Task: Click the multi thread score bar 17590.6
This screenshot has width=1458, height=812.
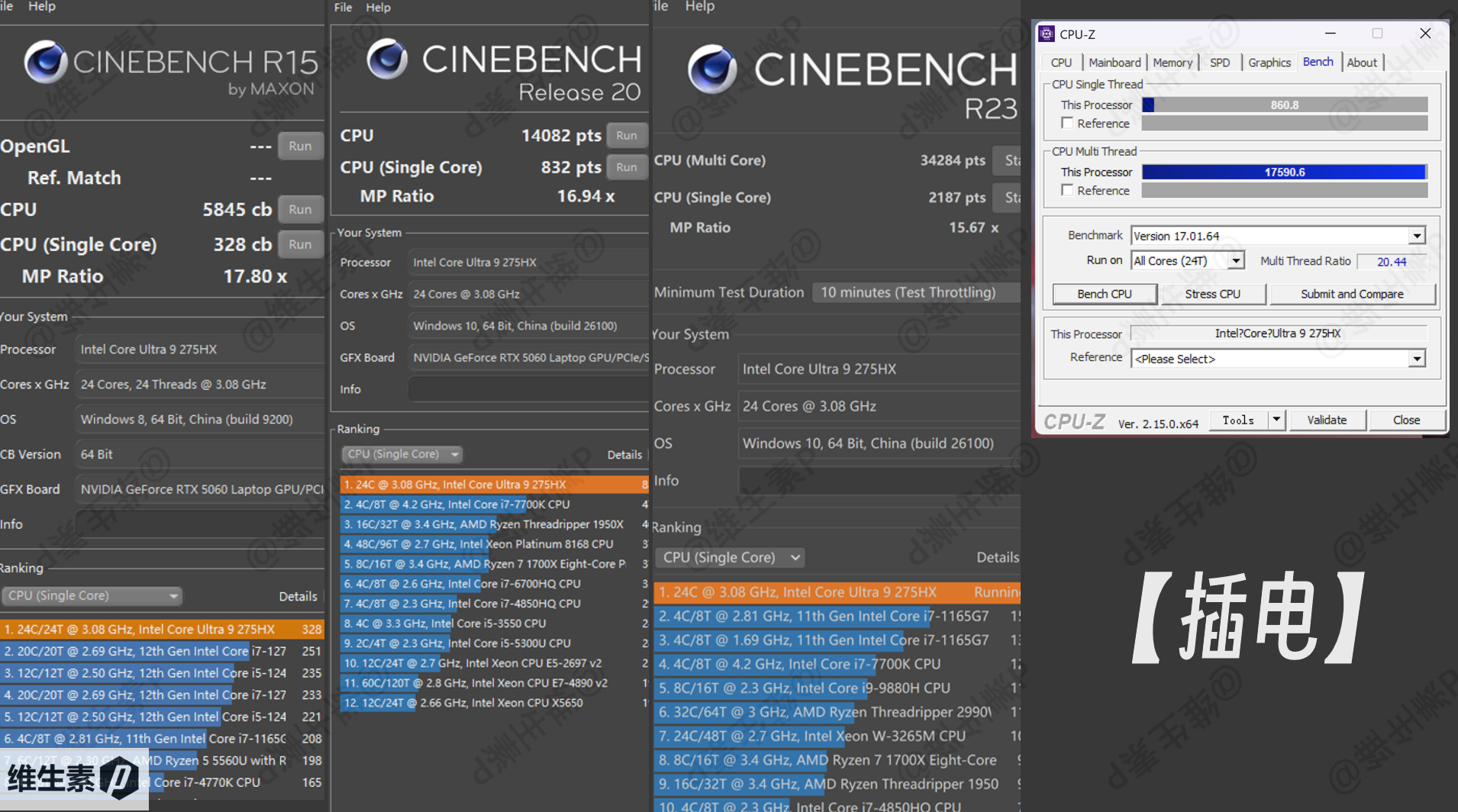Action: click(1284, 172)
